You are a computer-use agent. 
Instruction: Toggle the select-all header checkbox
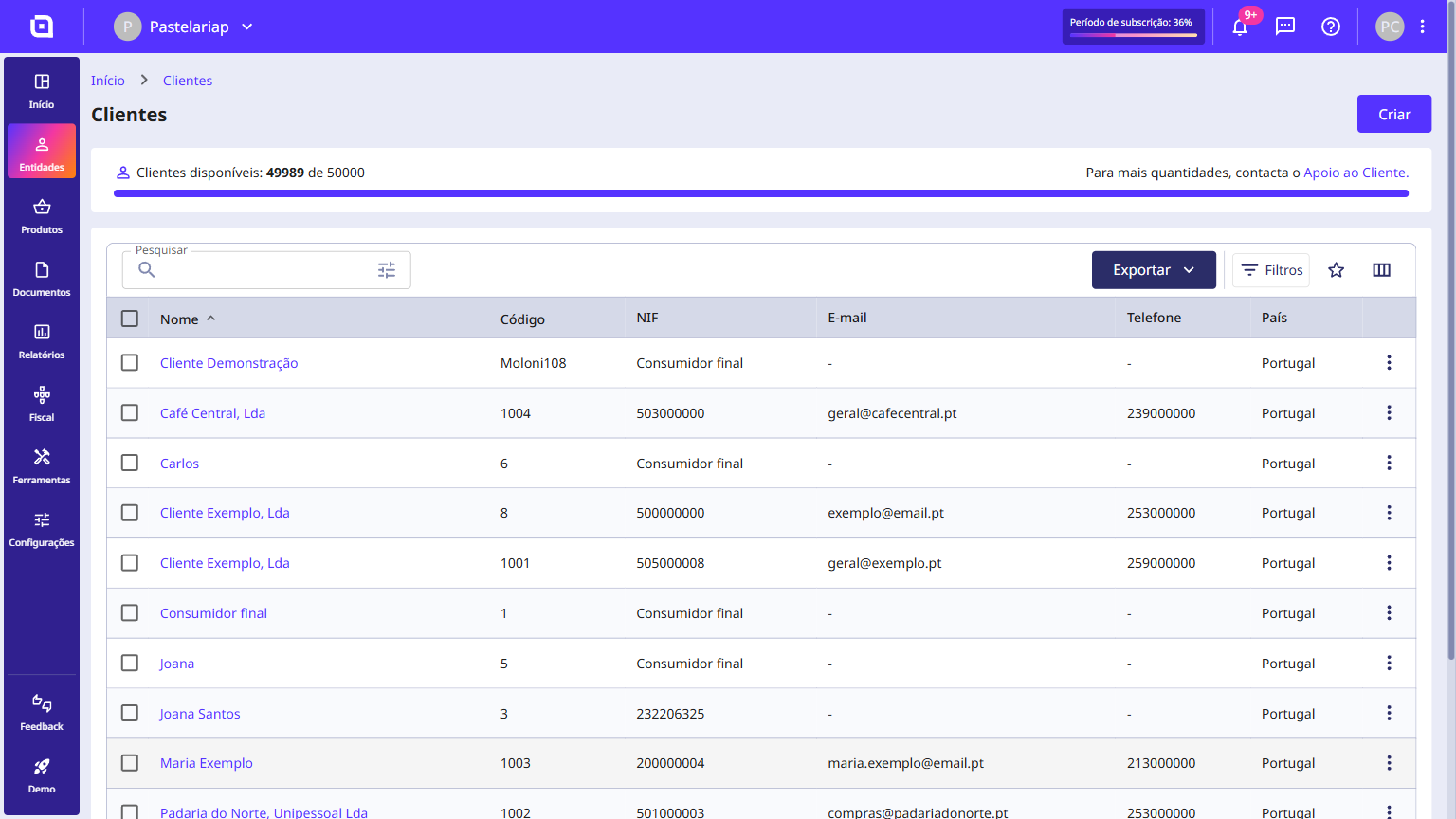(x=130, y=318)
